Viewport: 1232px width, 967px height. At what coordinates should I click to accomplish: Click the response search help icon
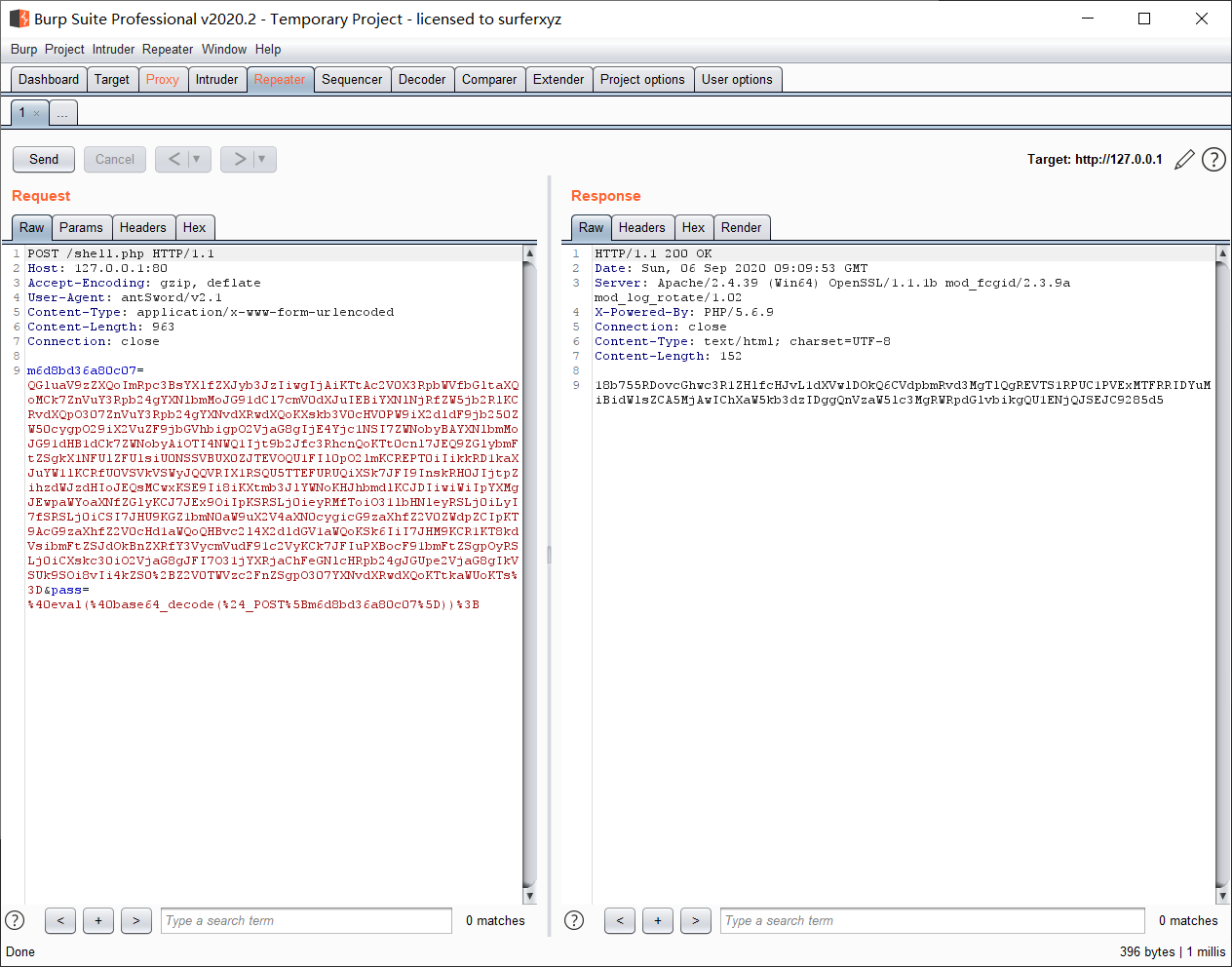[574, 920]
